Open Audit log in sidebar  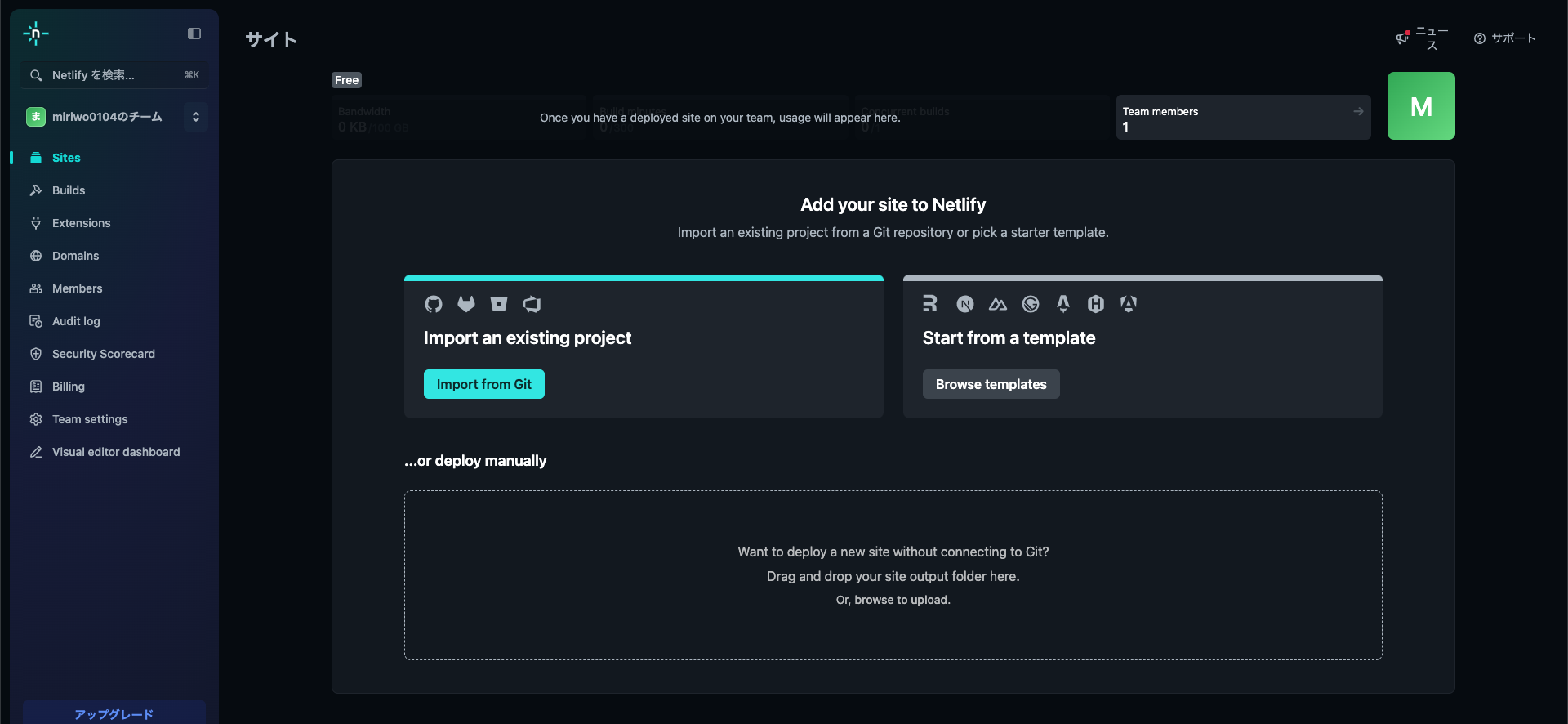click(114, 321)
